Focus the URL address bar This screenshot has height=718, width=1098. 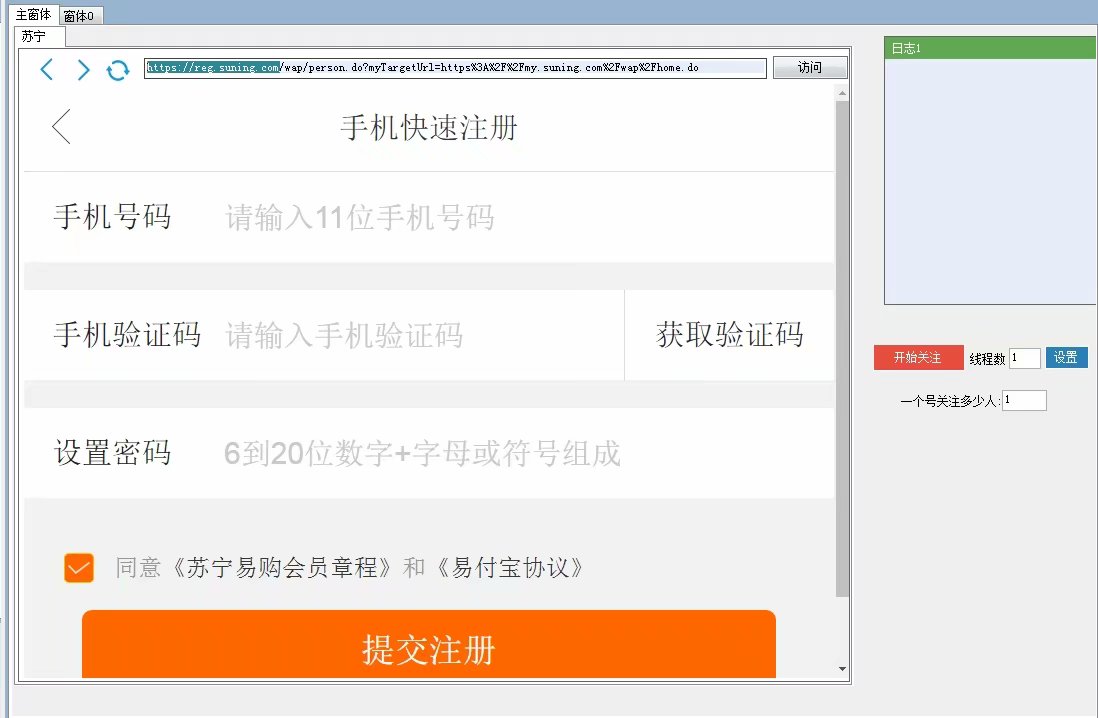[x=455, y=68]
